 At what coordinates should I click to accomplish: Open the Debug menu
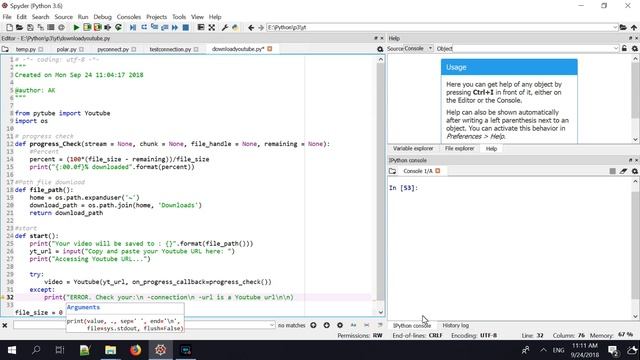coord(102,17)
